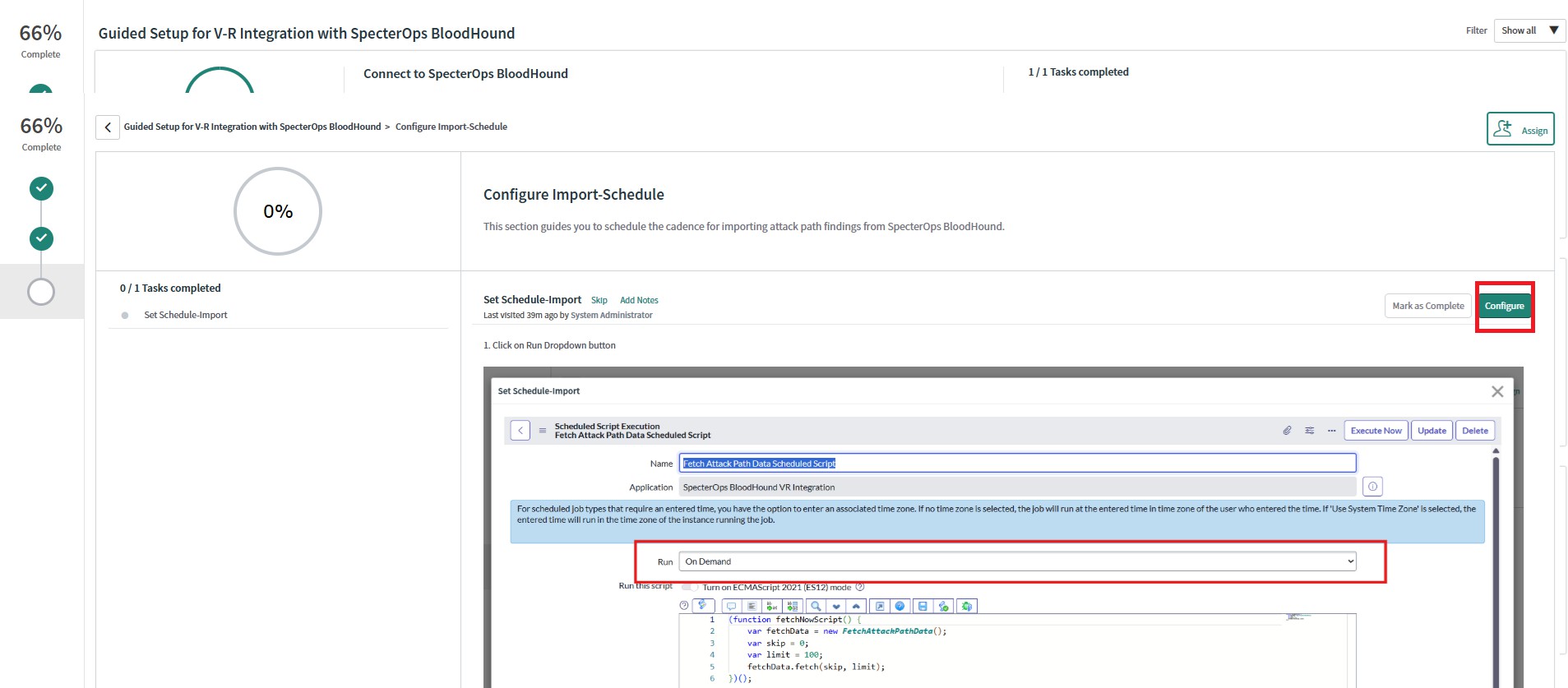This screenshot has width=1568, height=688.
Task: Click the dialog scrollbar up arrow
Action: click(x=1496, y=451)
